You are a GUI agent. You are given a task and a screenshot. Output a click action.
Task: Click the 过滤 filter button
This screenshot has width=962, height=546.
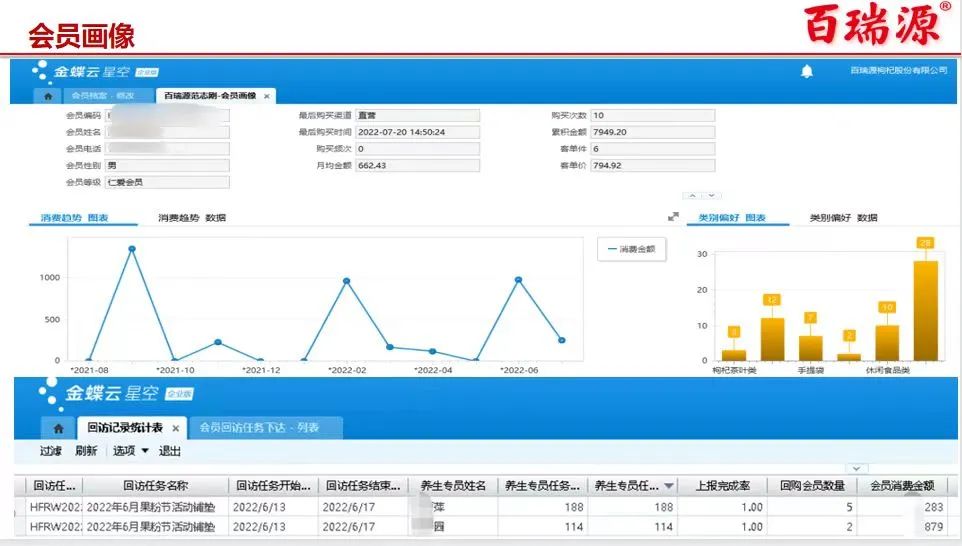[51, 451]
